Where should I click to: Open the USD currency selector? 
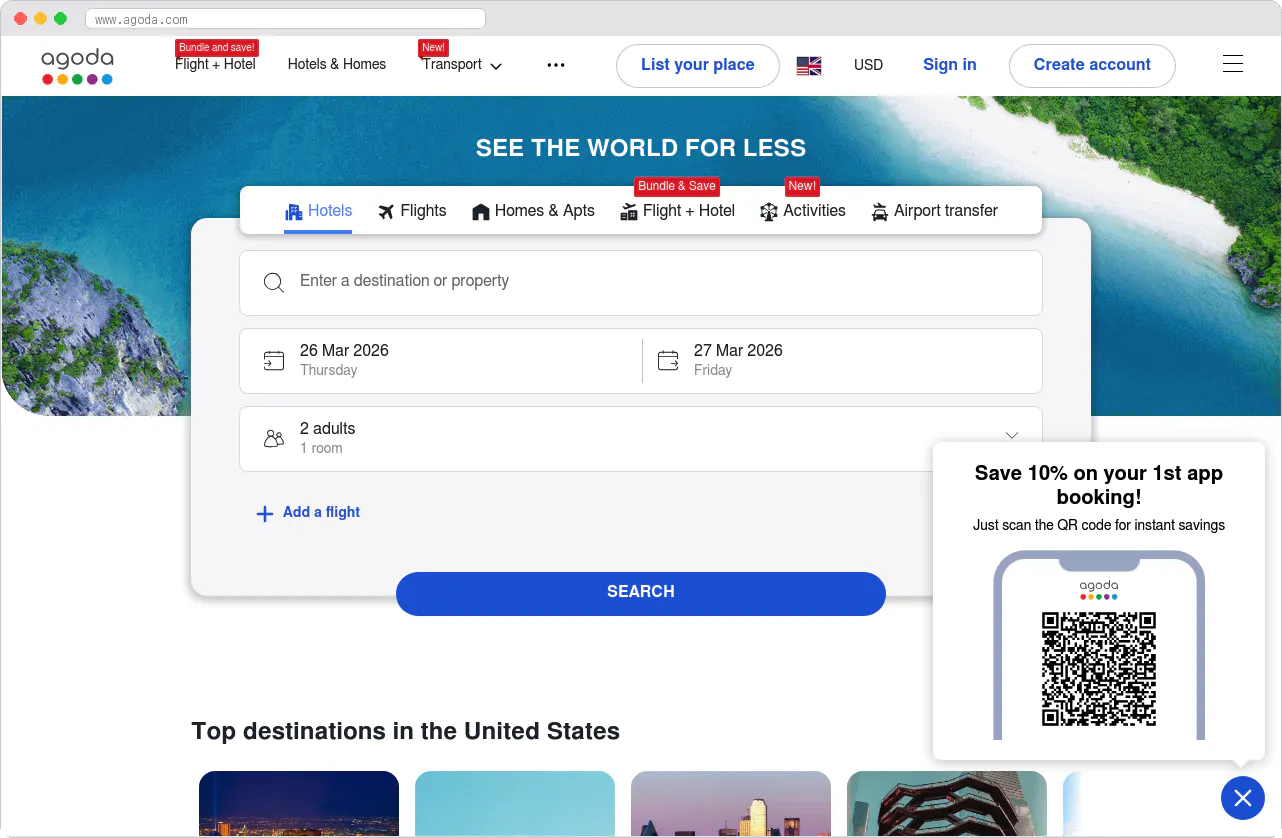click(x=868, y=65)
